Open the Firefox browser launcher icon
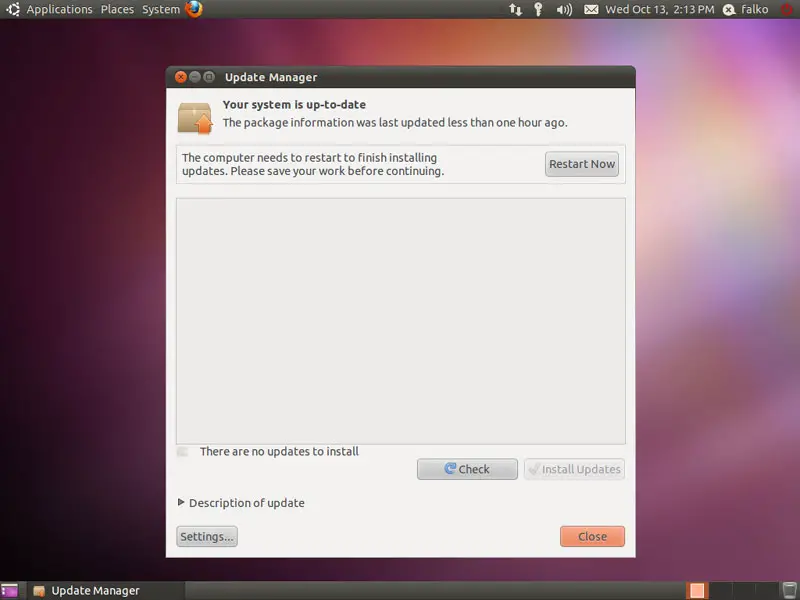 coord(194,9)
